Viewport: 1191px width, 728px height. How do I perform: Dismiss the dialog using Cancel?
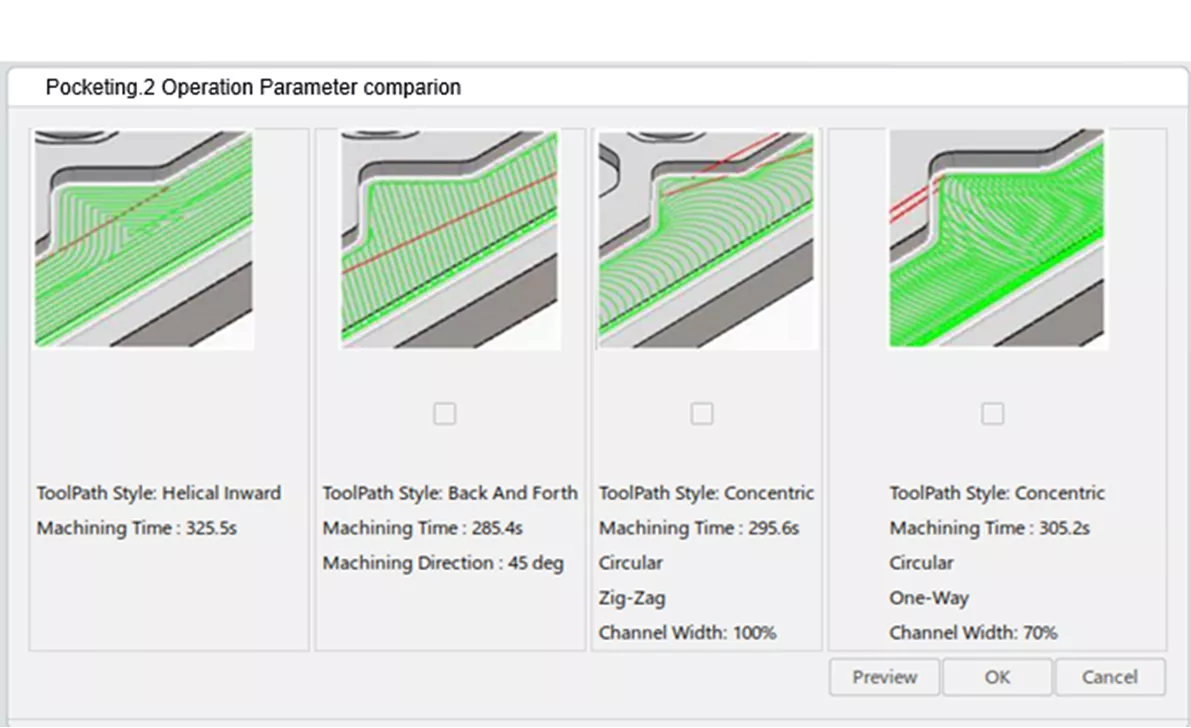point(1109,677)
